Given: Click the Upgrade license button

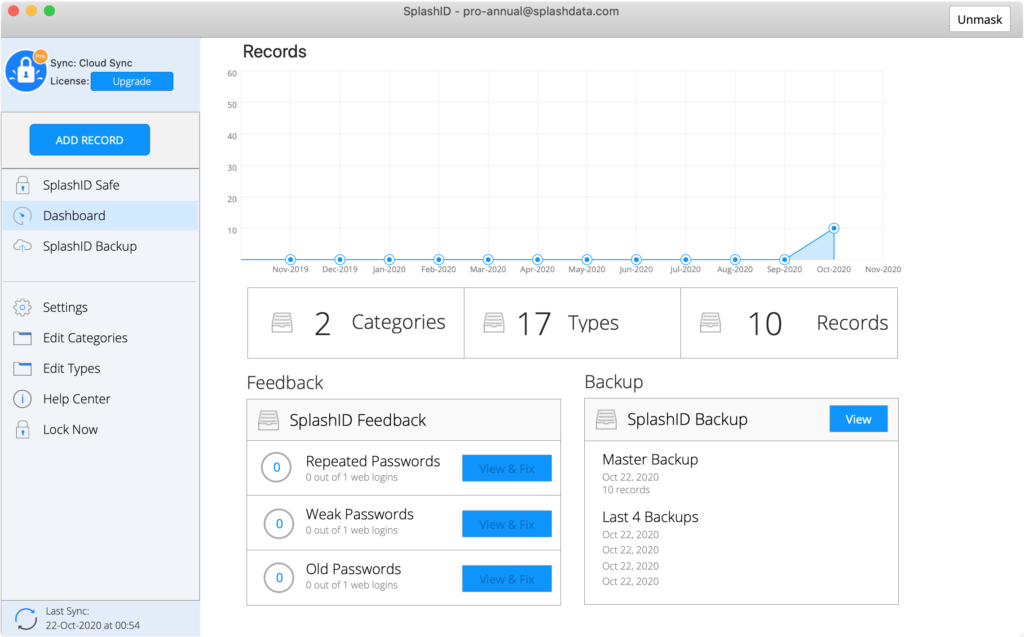Looking at the screenshot, I should click(x=132, y=82).
